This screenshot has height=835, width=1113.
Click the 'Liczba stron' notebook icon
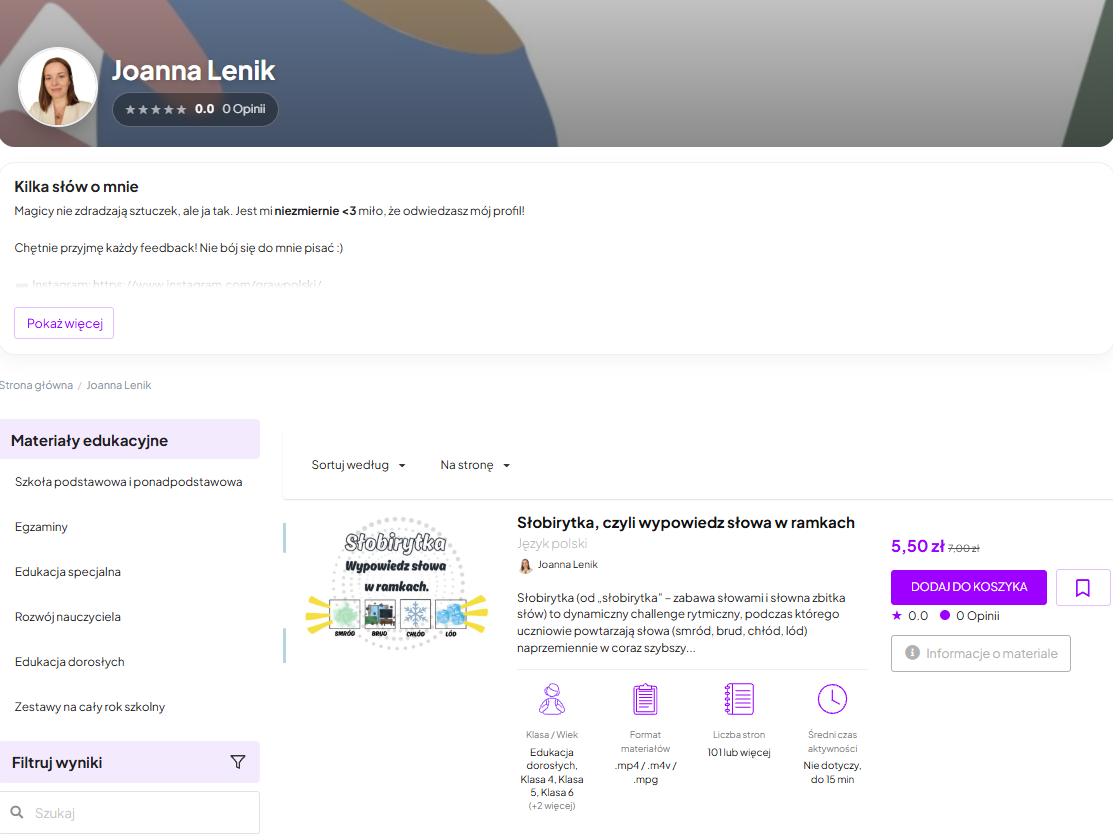coord(739,699)
